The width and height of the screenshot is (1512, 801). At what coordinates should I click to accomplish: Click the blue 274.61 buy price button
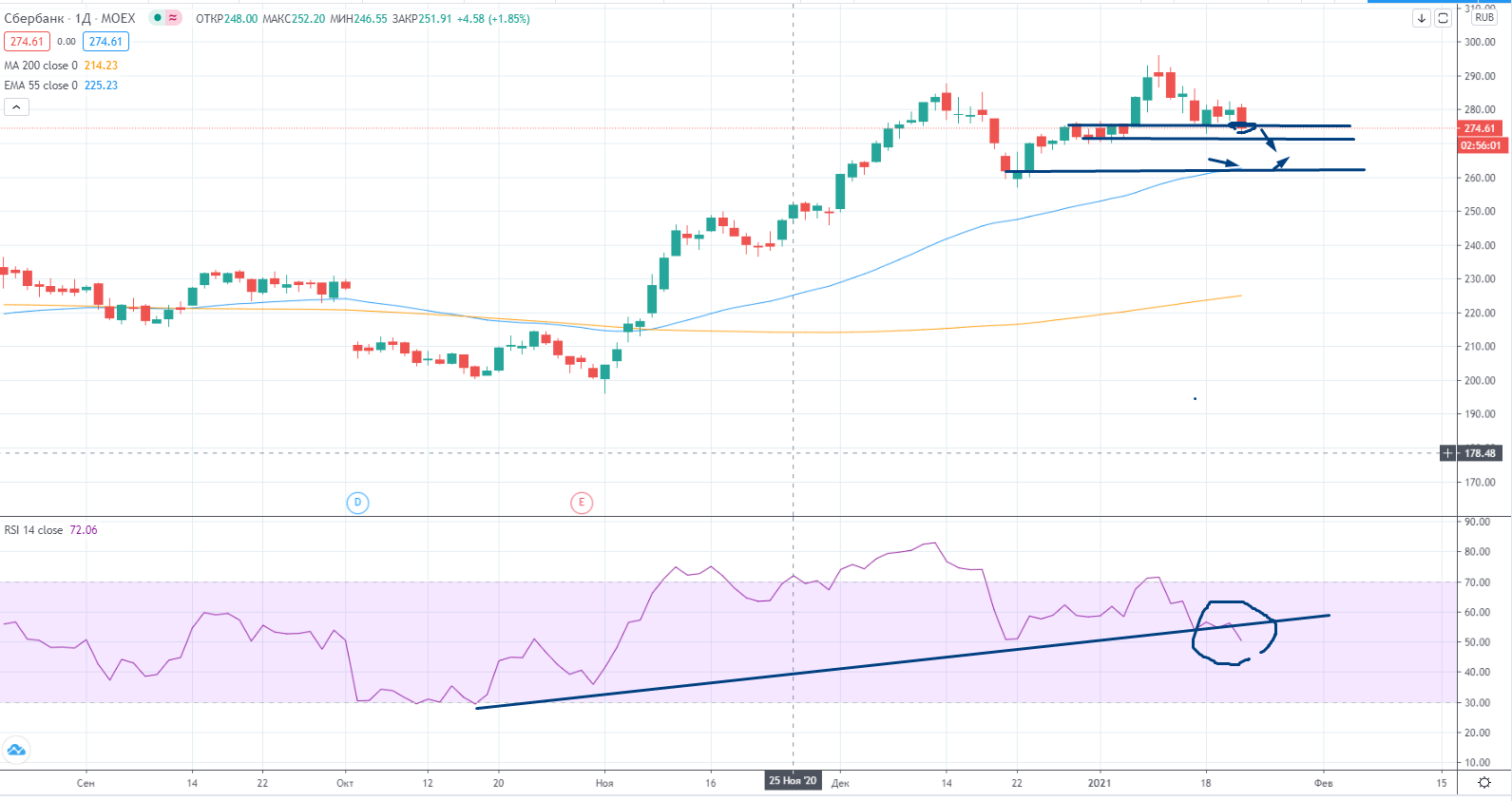[105, 42]
